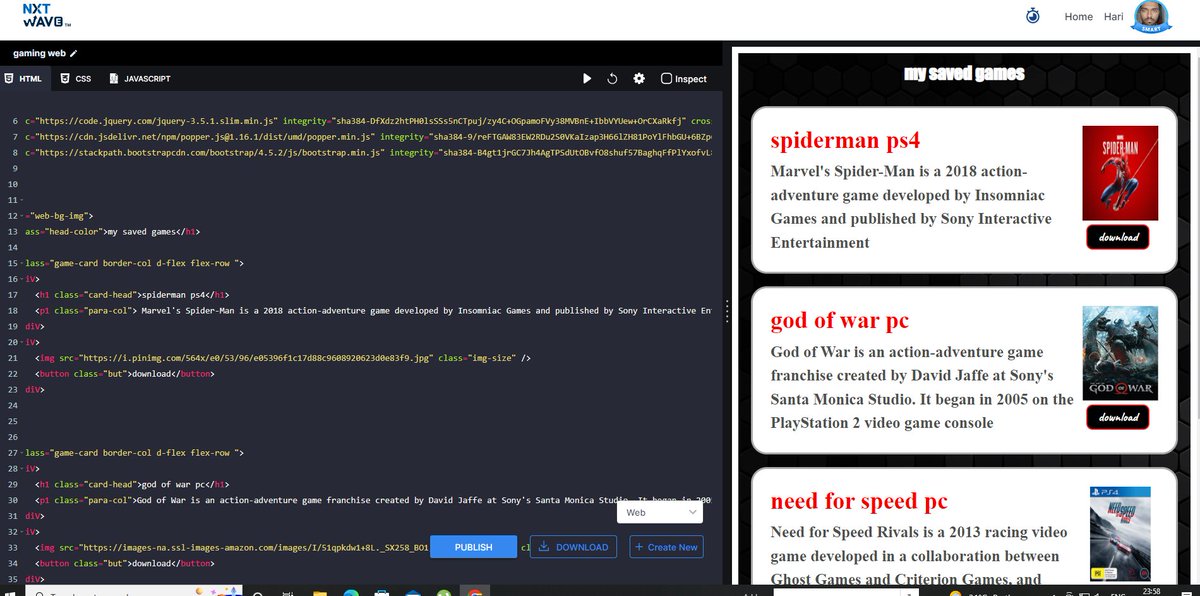The image size is (1200, 596).
Task: Click code line 15 with the game-card class
Action: 135,263
